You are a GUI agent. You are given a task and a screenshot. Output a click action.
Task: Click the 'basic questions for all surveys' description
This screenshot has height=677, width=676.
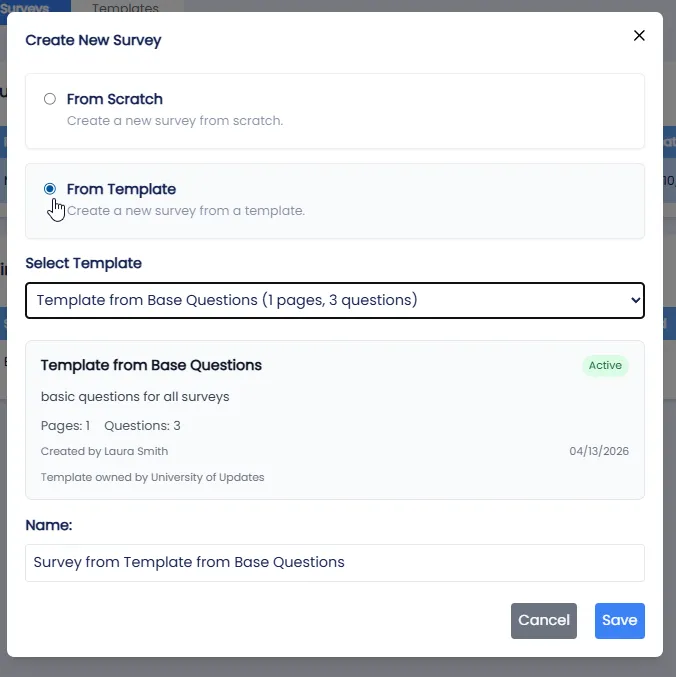point(135,396)
